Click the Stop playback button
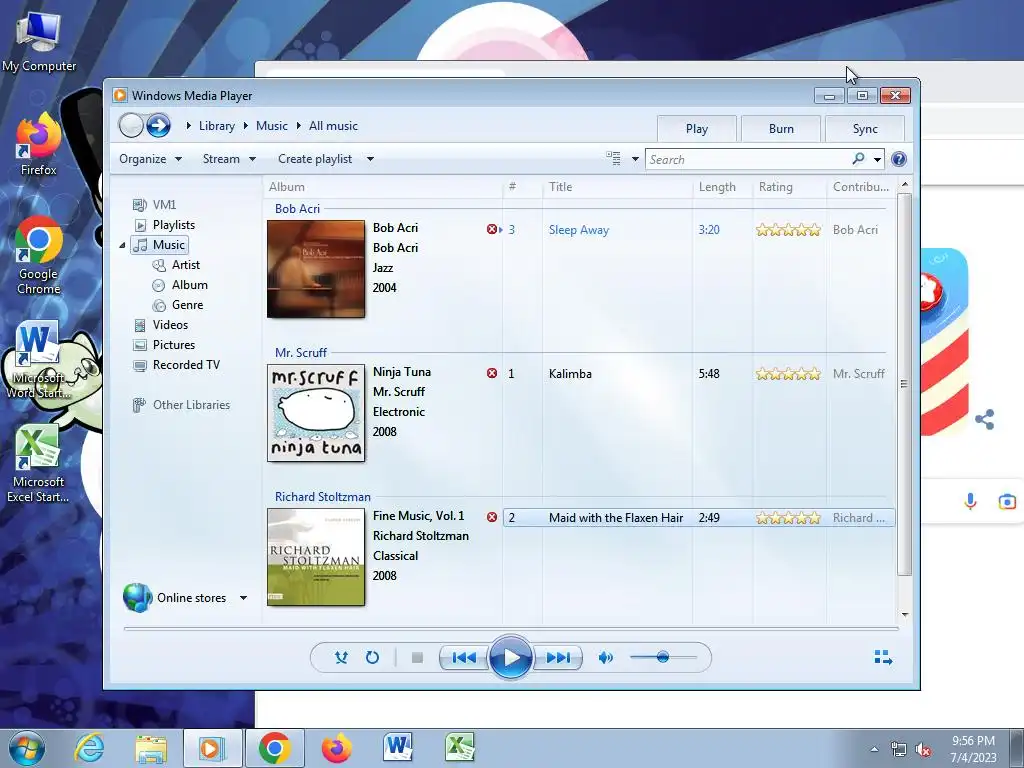Image resolution: width=1024 pixels, height=768 pixels. (x=417, y=658)
